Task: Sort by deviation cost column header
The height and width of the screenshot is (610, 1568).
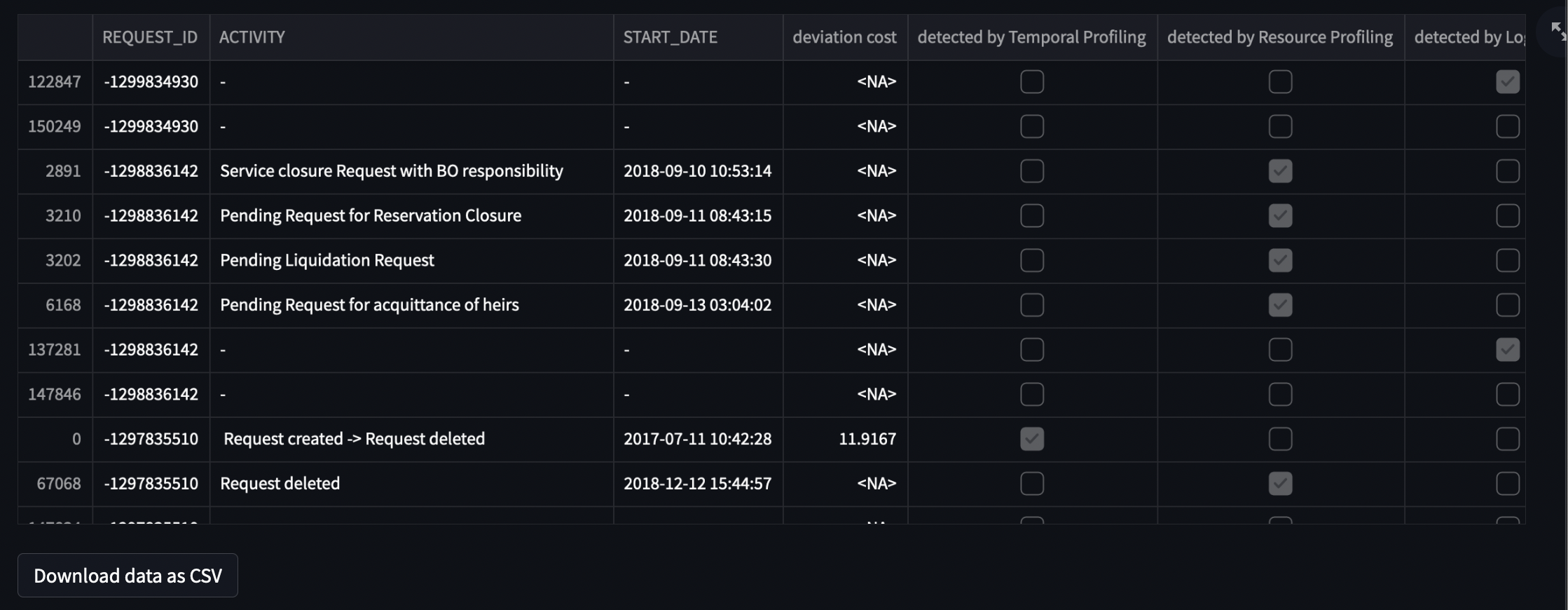Action: coord(845,37)
